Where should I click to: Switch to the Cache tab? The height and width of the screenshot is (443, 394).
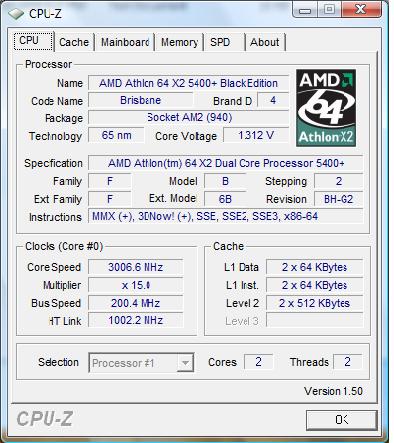74,42
